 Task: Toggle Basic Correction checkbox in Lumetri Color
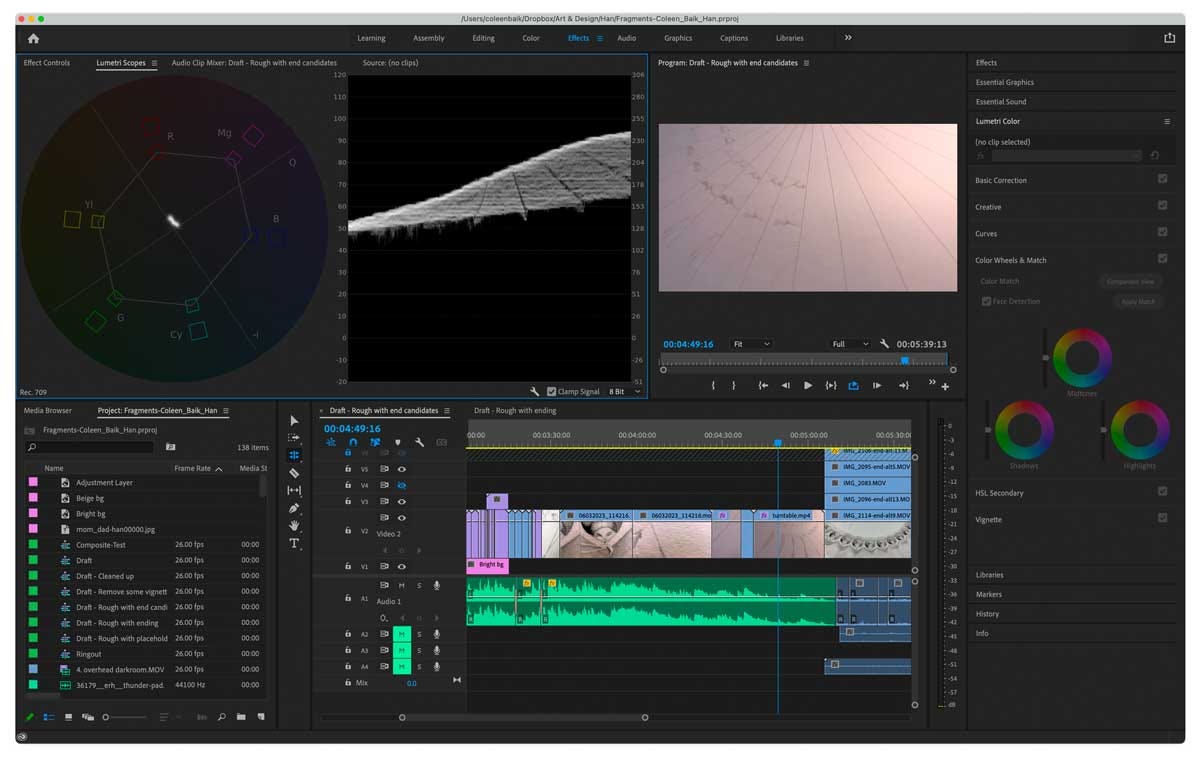pyautogui.click(x=1162, y=179)
